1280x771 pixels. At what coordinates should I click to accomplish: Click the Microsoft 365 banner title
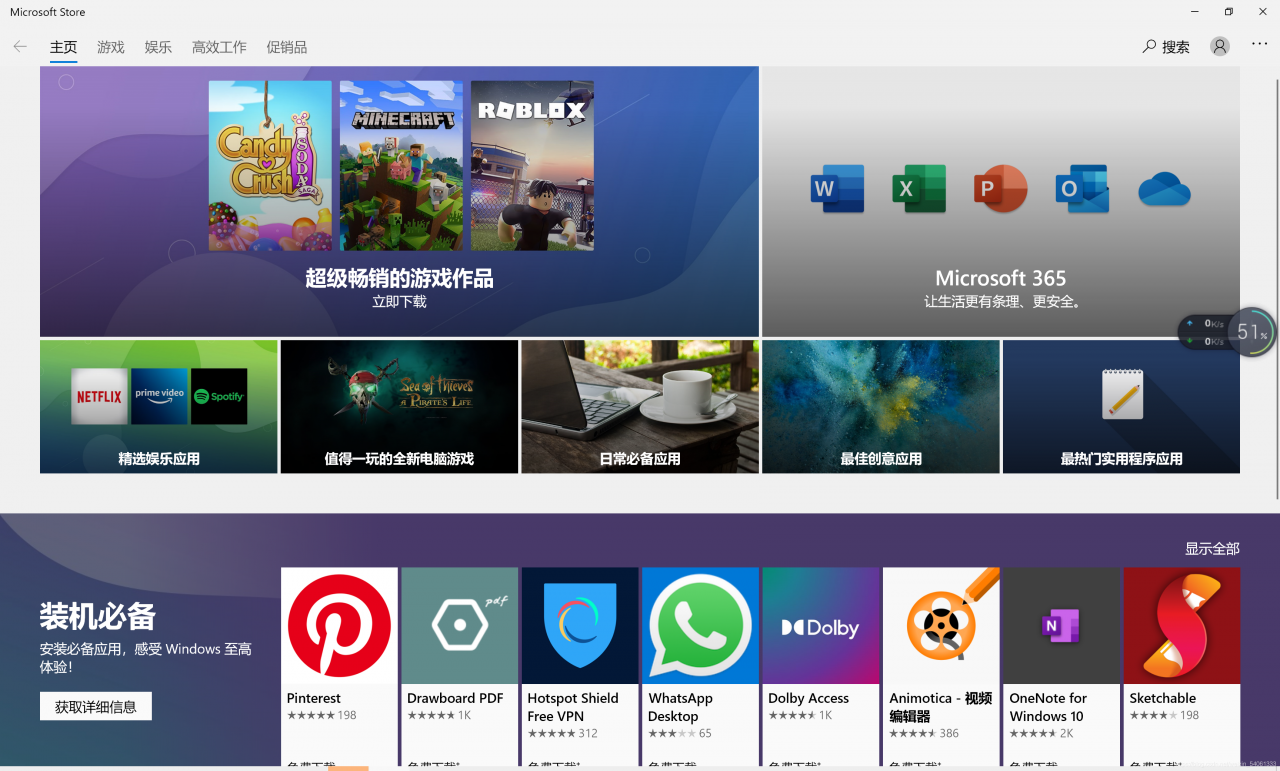point(1000,278)
